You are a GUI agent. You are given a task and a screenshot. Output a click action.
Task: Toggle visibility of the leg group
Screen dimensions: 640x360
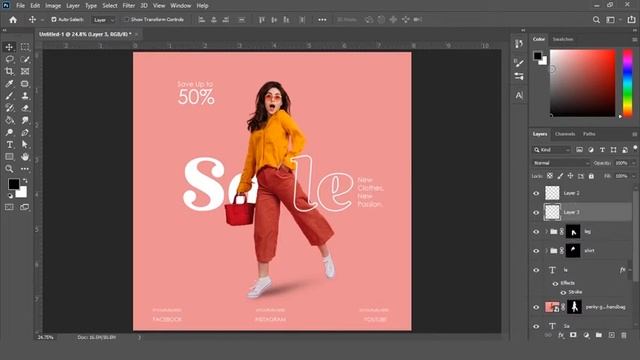pyautogui.click(x=536, y=232)
